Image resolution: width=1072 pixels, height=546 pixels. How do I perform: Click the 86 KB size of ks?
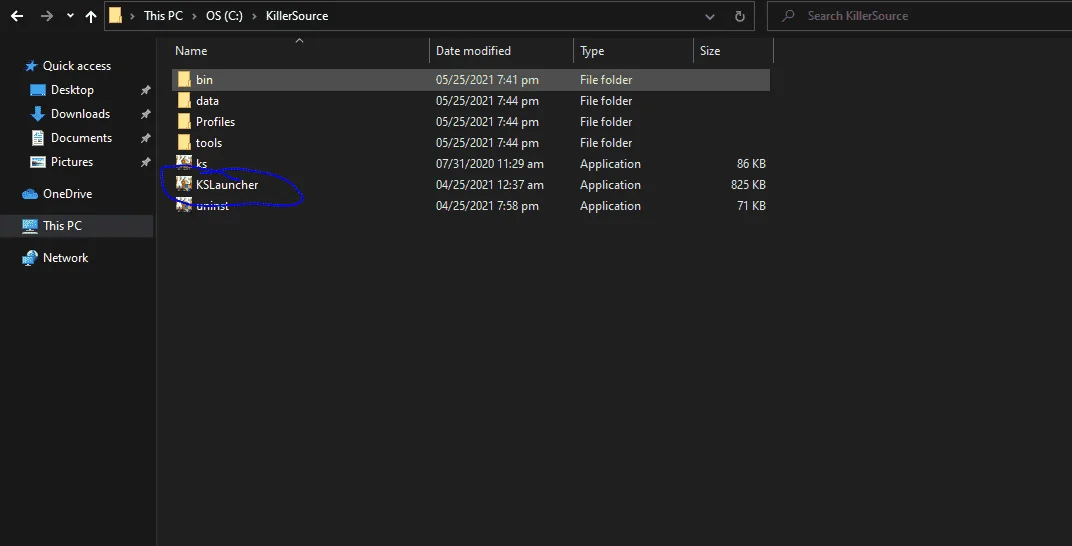pyautogui.click(x=751, y=164)
